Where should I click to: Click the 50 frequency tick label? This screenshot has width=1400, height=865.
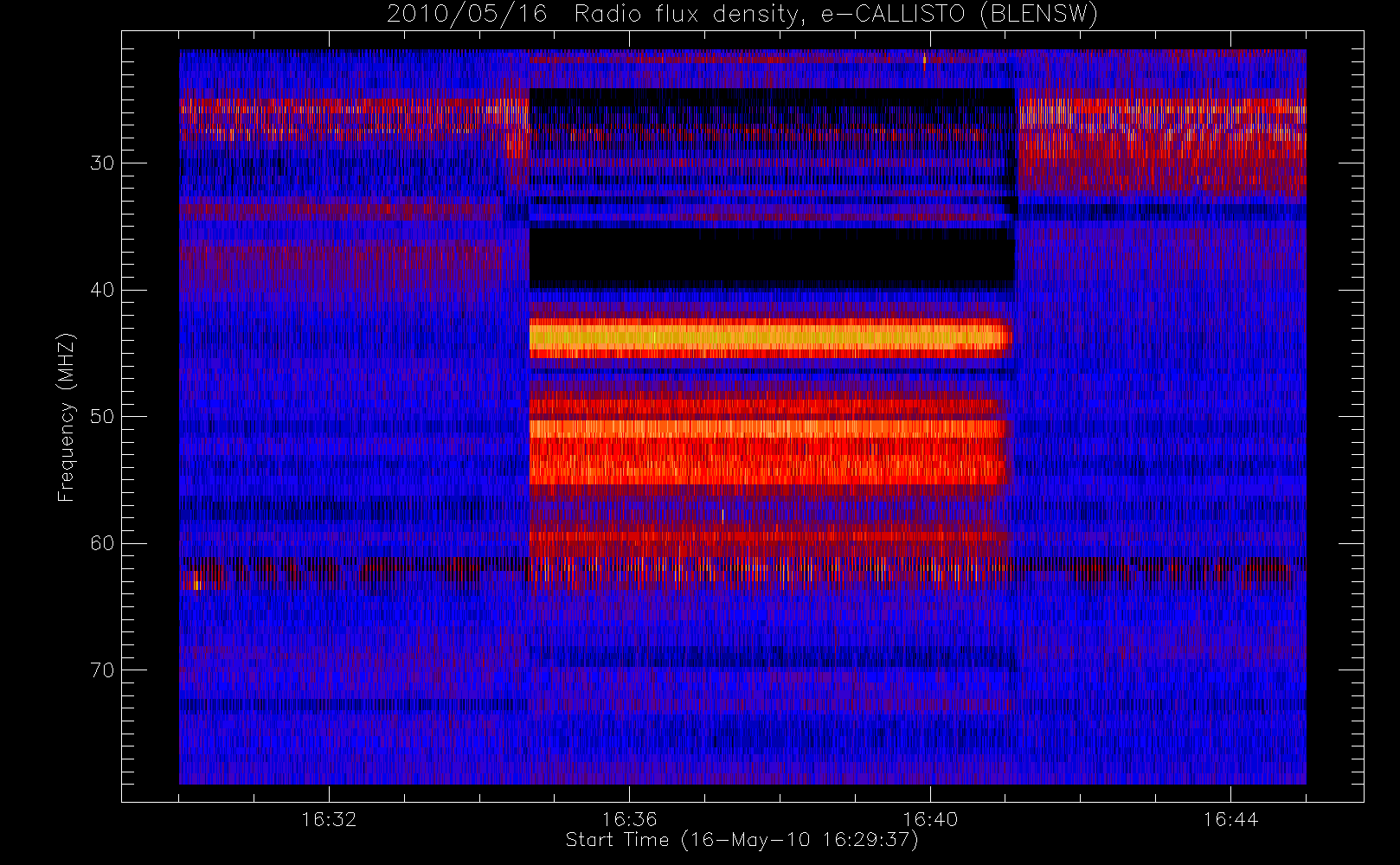point(102,416)
